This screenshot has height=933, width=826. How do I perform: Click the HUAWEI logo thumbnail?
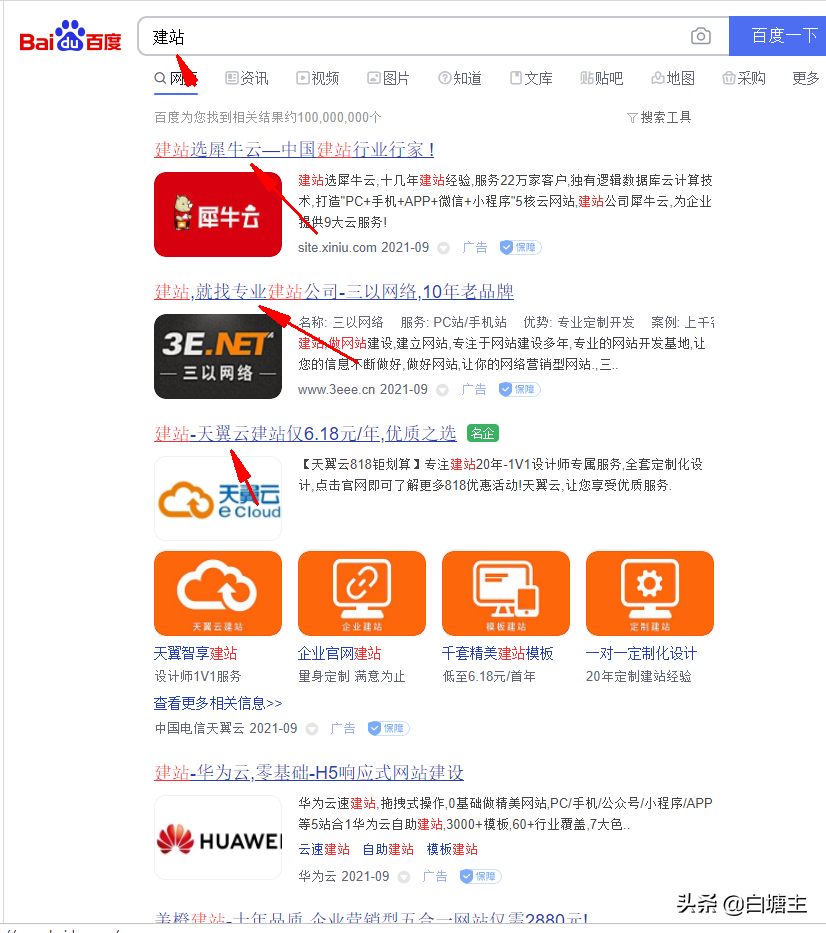point(218,838)
